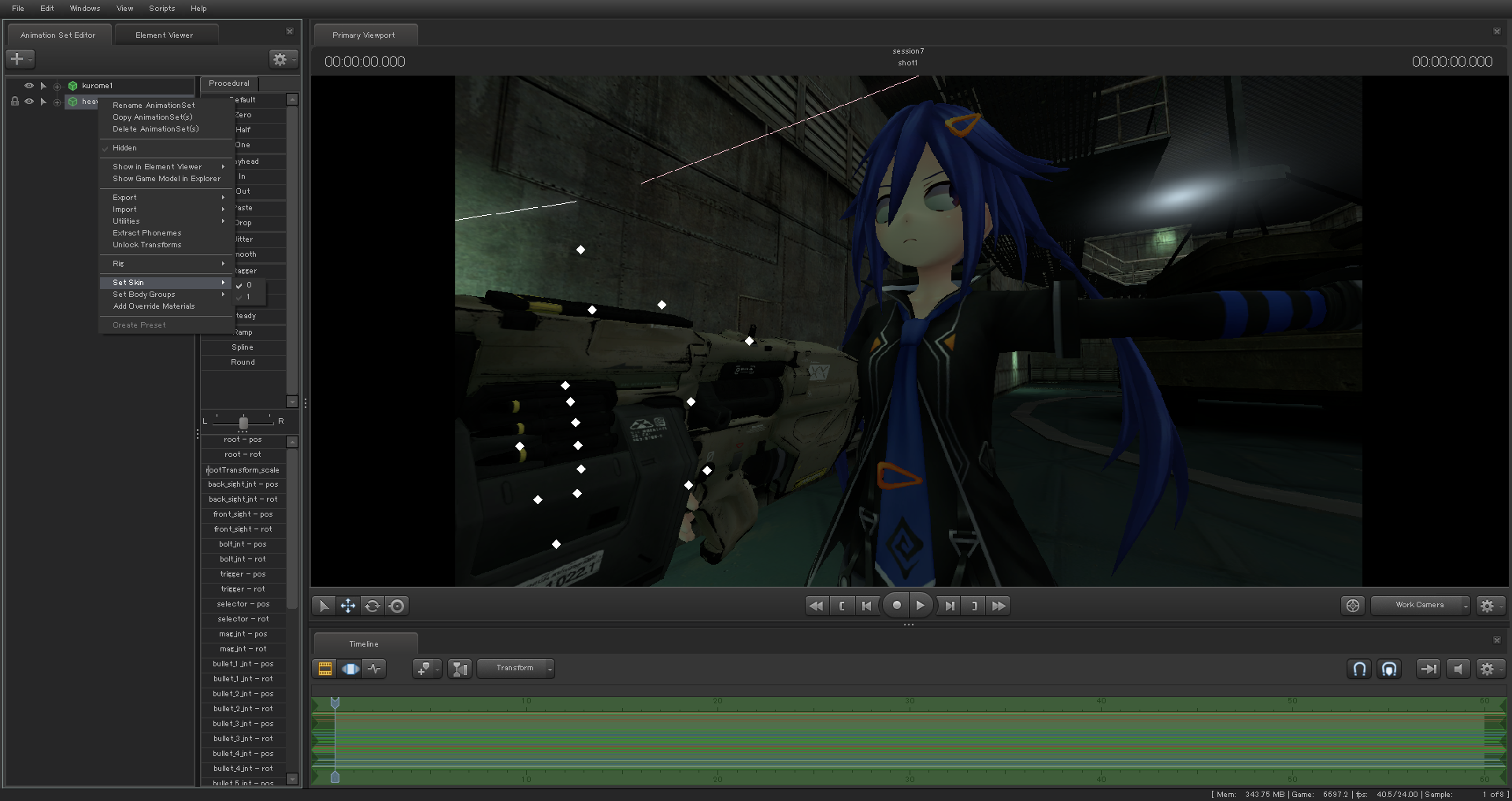This screenshot has width=1512, height=801.
Task: Open the Animation Set Editor gear menu
Action: pos(283,59)
